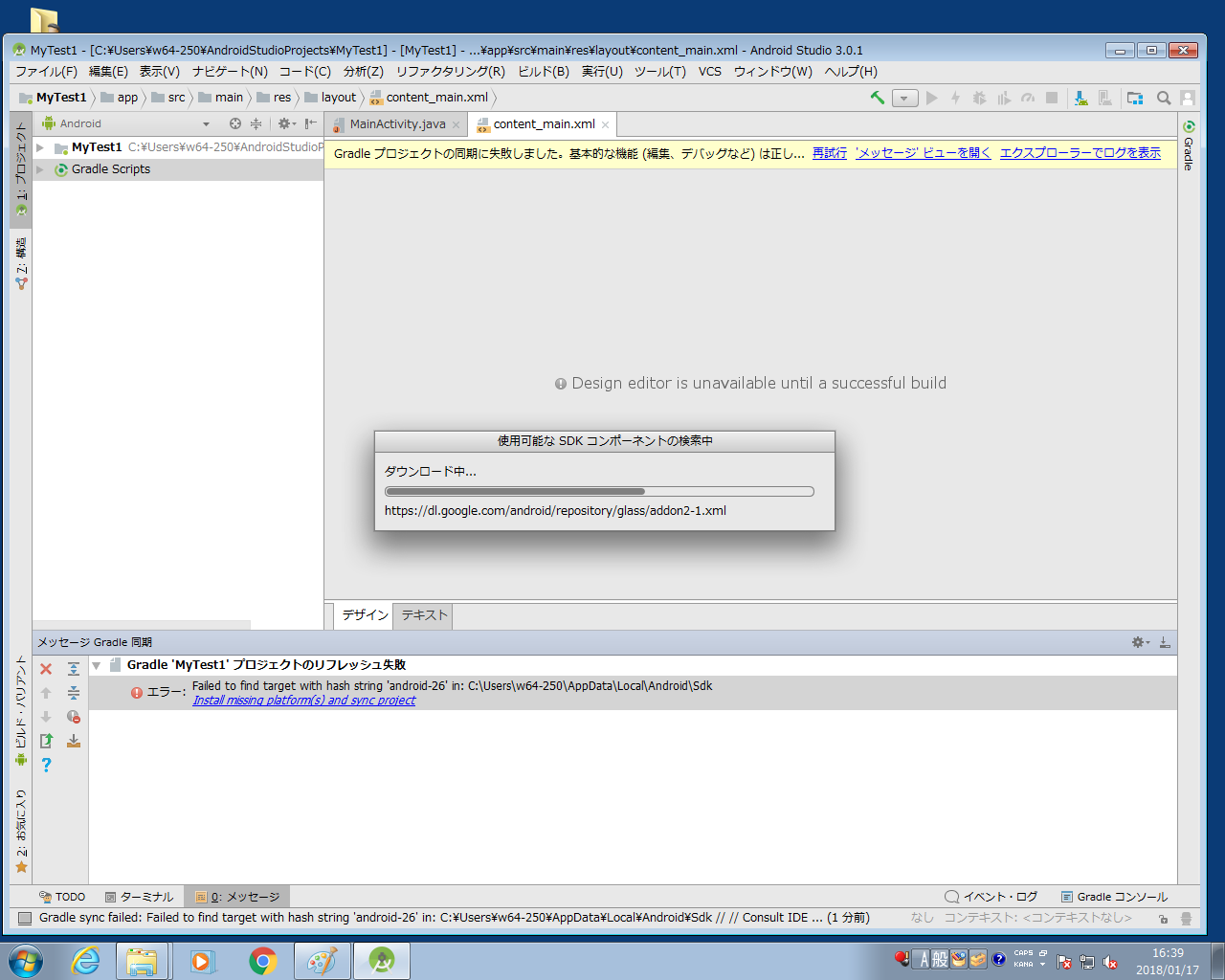Select Gradle Scripts in project tree

pyautogui.click(x=111, y=169)
